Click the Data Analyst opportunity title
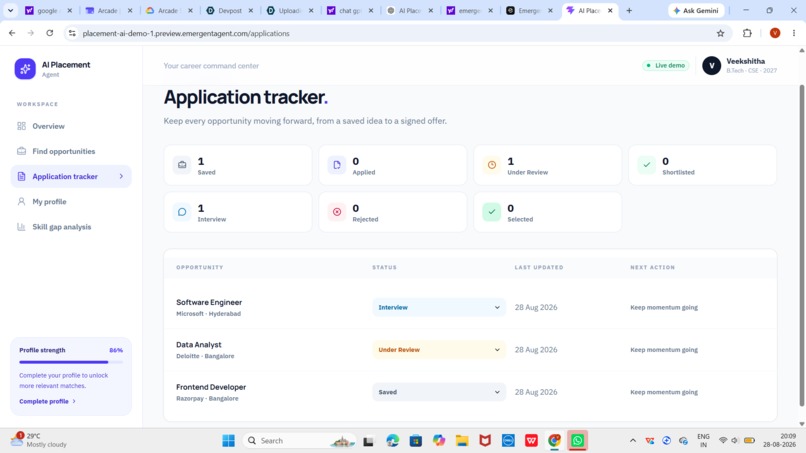Screen dimensions: 806x453 tap(199, 345)
